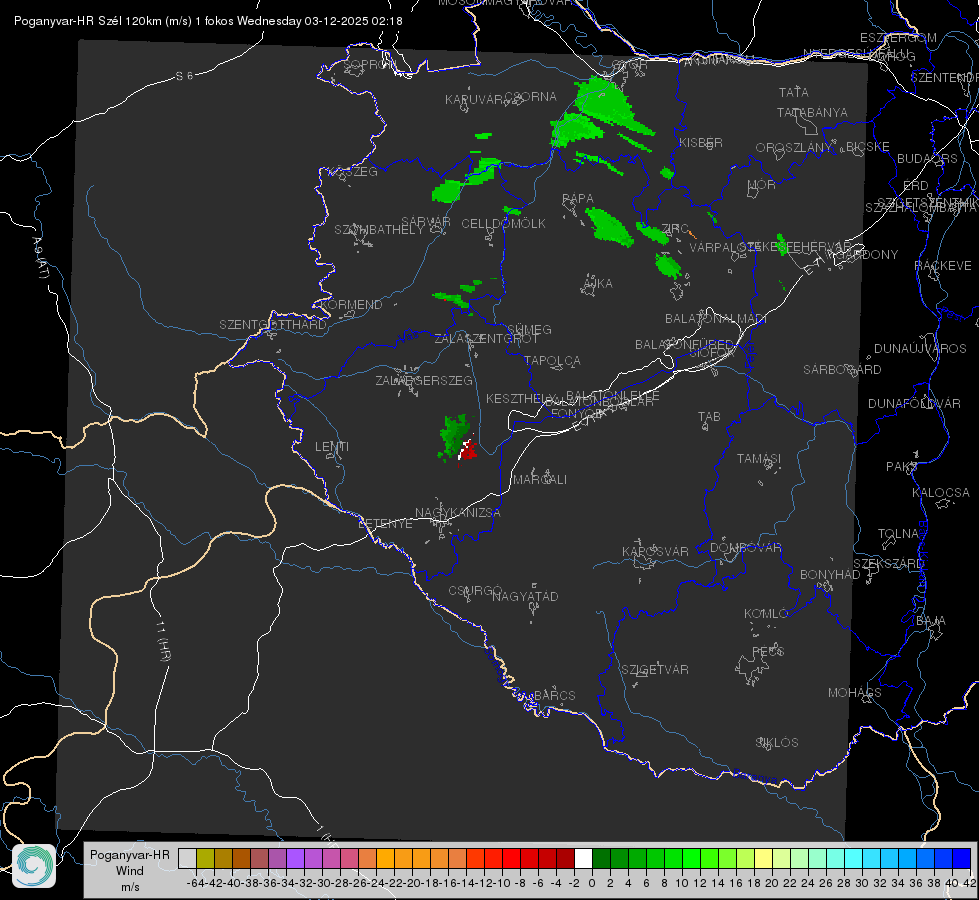Click the NAGYKANIZSA city label
The width and height of the screenshot is (979, 900).
click(x=458, y=513)
